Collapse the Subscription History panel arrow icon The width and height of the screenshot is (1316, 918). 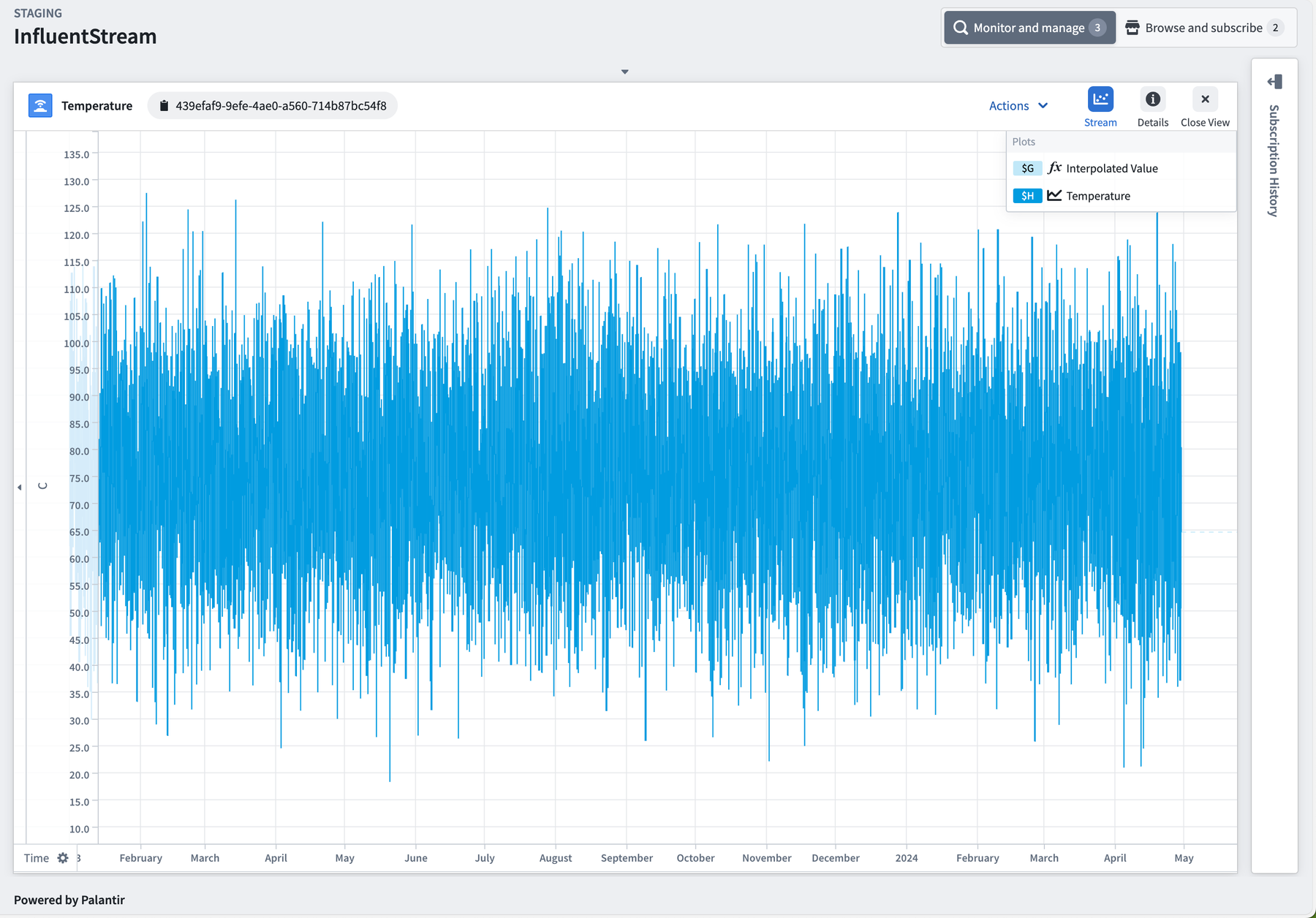(1275, 82)
